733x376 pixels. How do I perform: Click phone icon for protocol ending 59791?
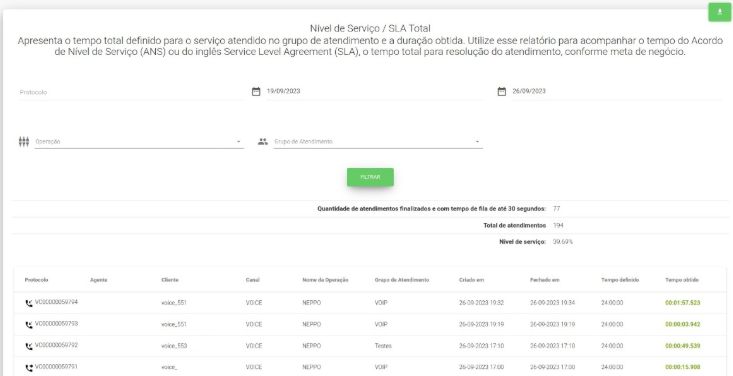tap(29, 368)
